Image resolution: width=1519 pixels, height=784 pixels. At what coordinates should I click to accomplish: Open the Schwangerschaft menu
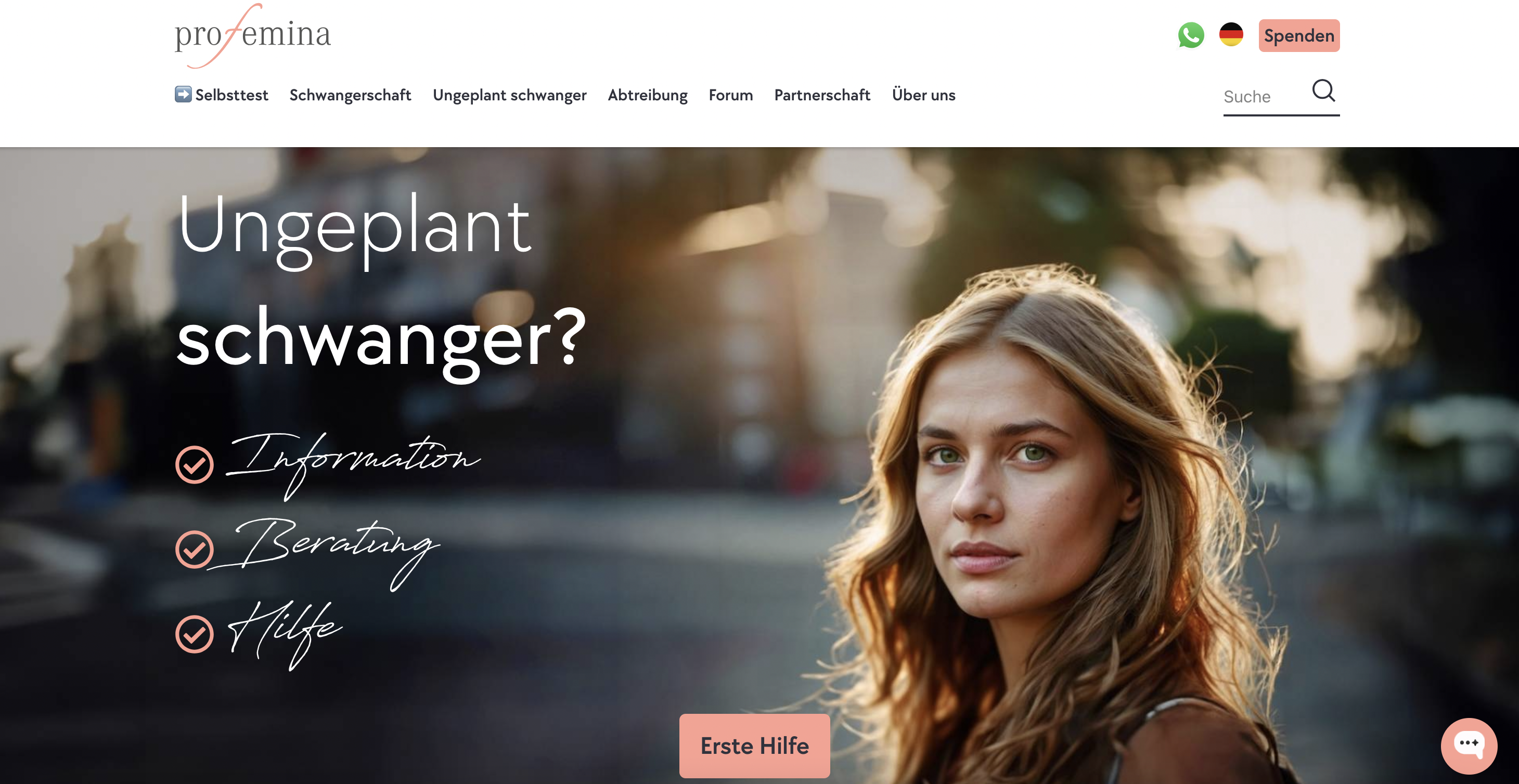350,95
